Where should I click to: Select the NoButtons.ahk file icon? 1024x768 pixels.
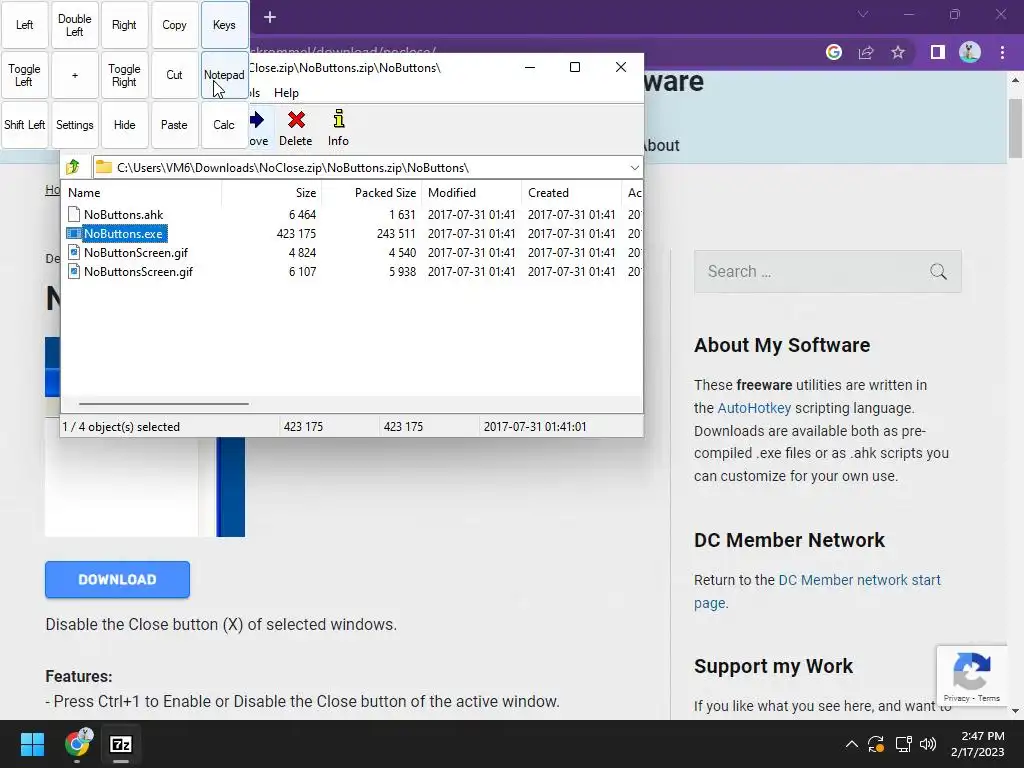pos(74,214)
